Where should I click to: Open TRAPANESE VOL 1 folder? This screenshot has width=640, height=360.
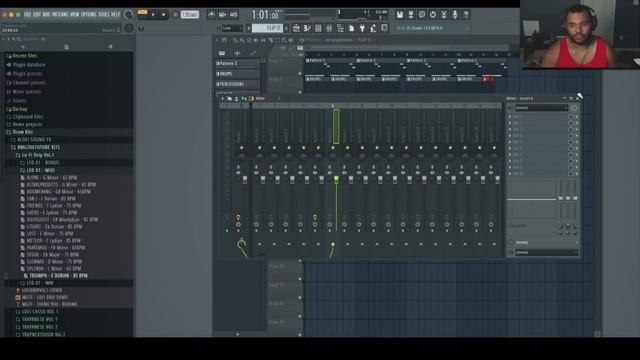coord(39,320)
